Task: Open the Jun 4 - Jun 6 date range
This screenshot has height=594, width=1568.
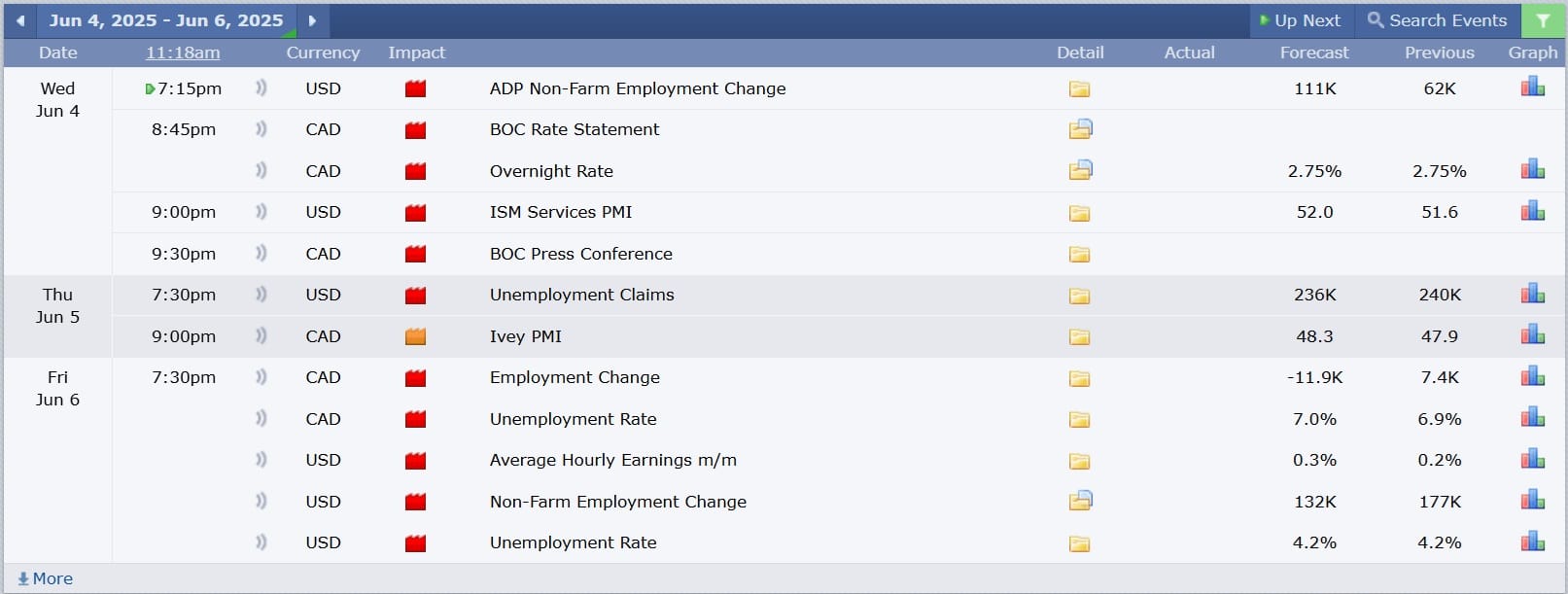Action: tap(166, 20)
